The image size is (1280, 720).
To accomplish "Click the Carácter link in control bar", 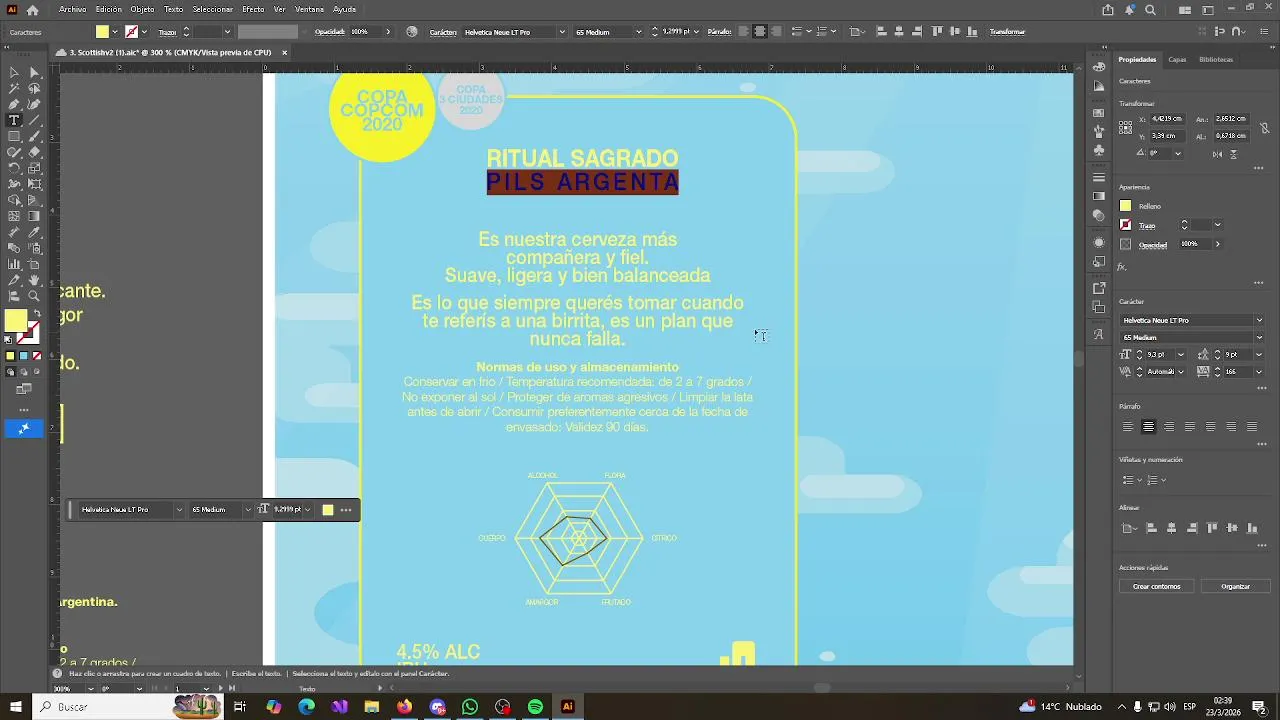I will (443, 32).
